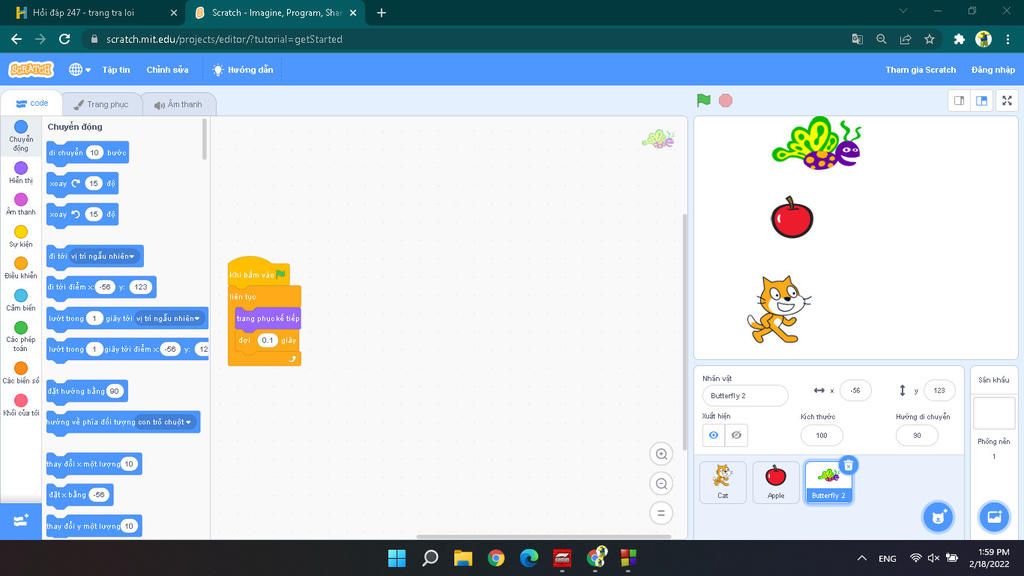
Task: Open the Scratch logo home link
Action: (x=31, y=69)
